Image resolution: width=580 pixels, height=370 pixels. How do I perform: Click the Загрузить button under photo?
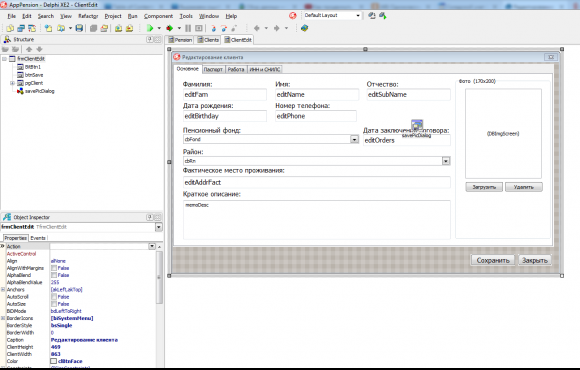484,187
